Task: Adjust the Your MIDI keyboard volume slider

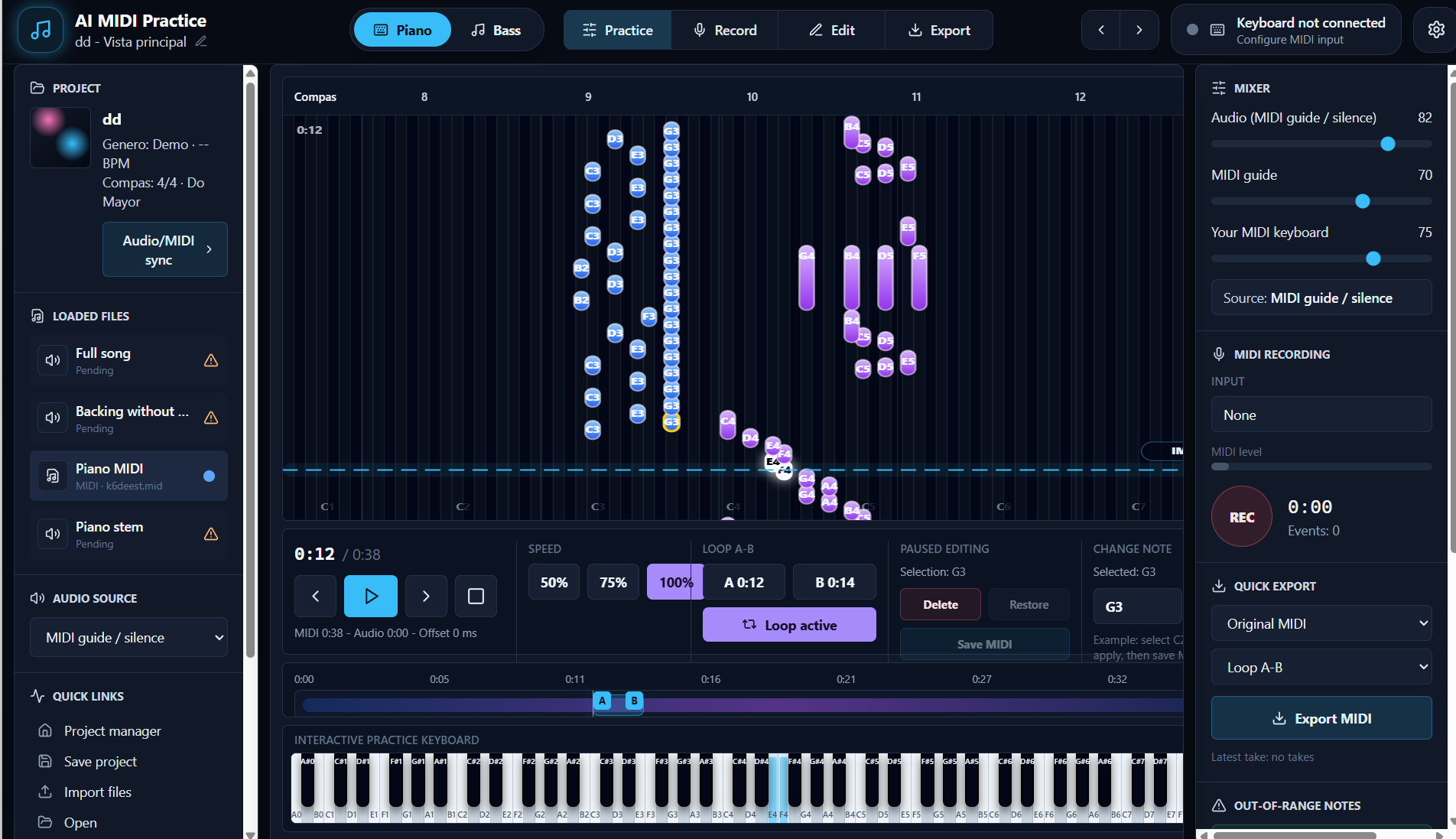Action: [1321, 259]
